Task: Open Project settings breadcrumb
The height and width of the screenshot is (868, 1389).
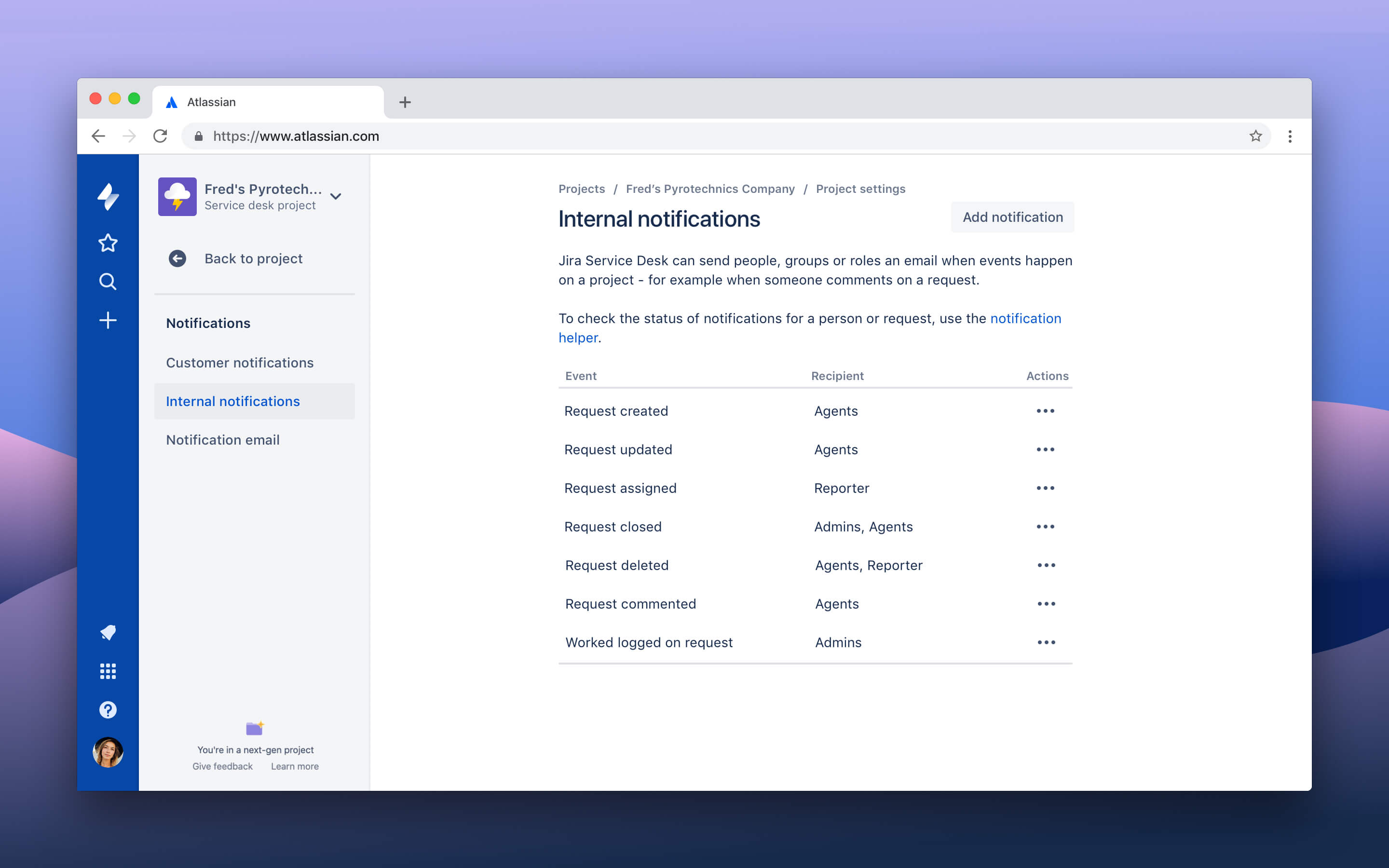Action: tap(860, 189)
